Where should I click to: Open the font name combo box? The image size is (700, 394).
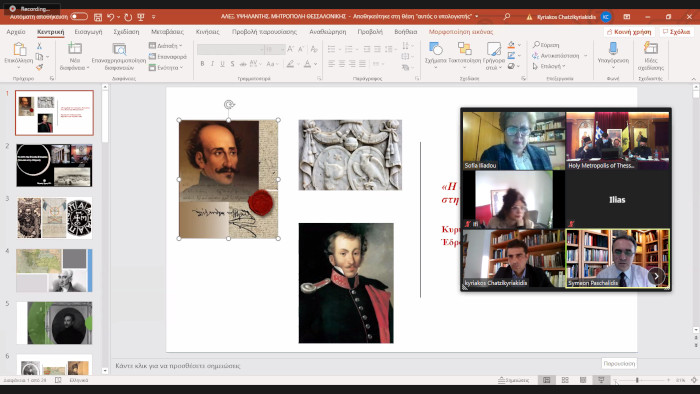[230, 49]
